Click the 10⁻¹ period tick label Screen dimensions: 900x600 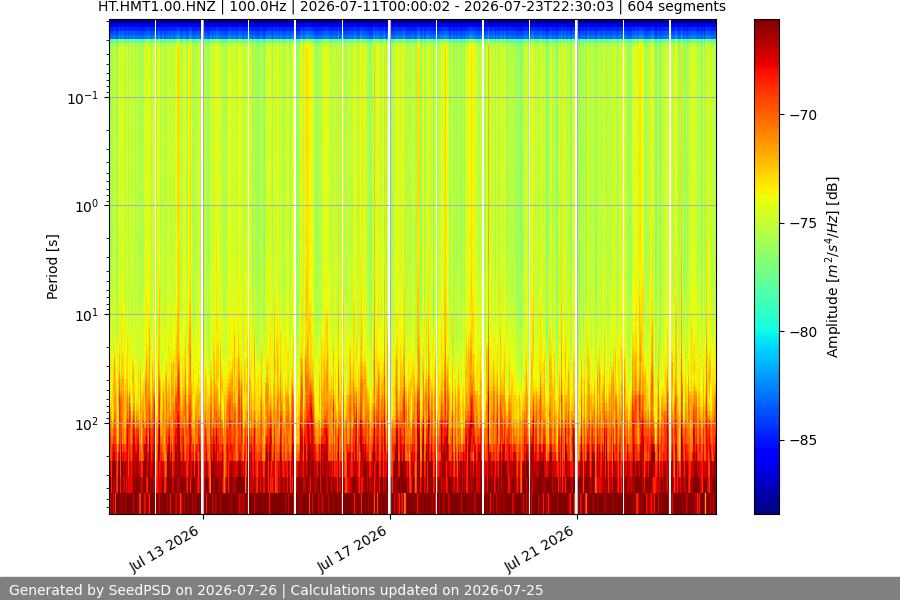pyautogui.click(x=83, y=98)
